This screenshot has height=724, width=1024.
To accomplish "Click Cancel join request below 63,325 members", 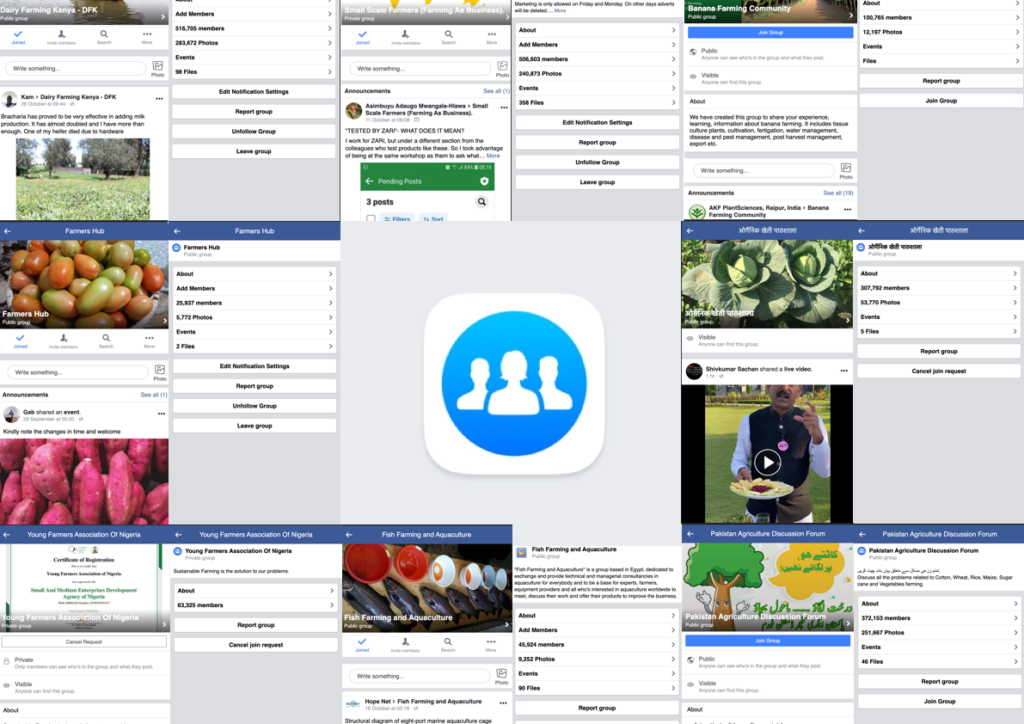I will 256,645.
